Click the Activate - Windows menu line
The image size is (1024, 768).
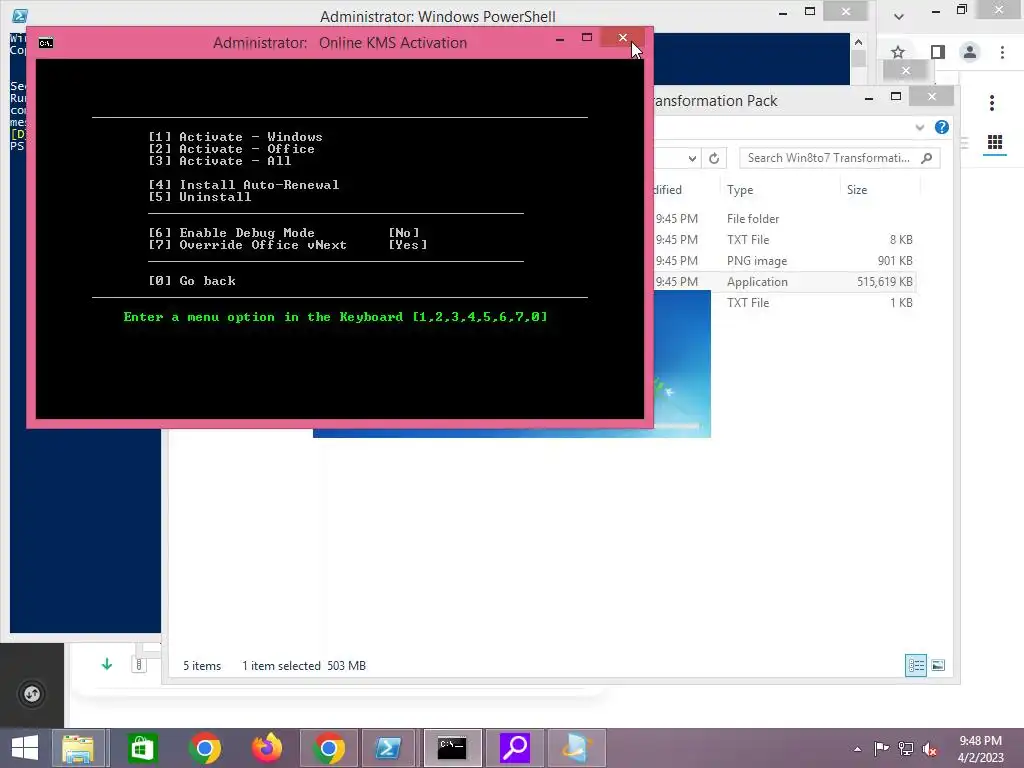point(235,136)
